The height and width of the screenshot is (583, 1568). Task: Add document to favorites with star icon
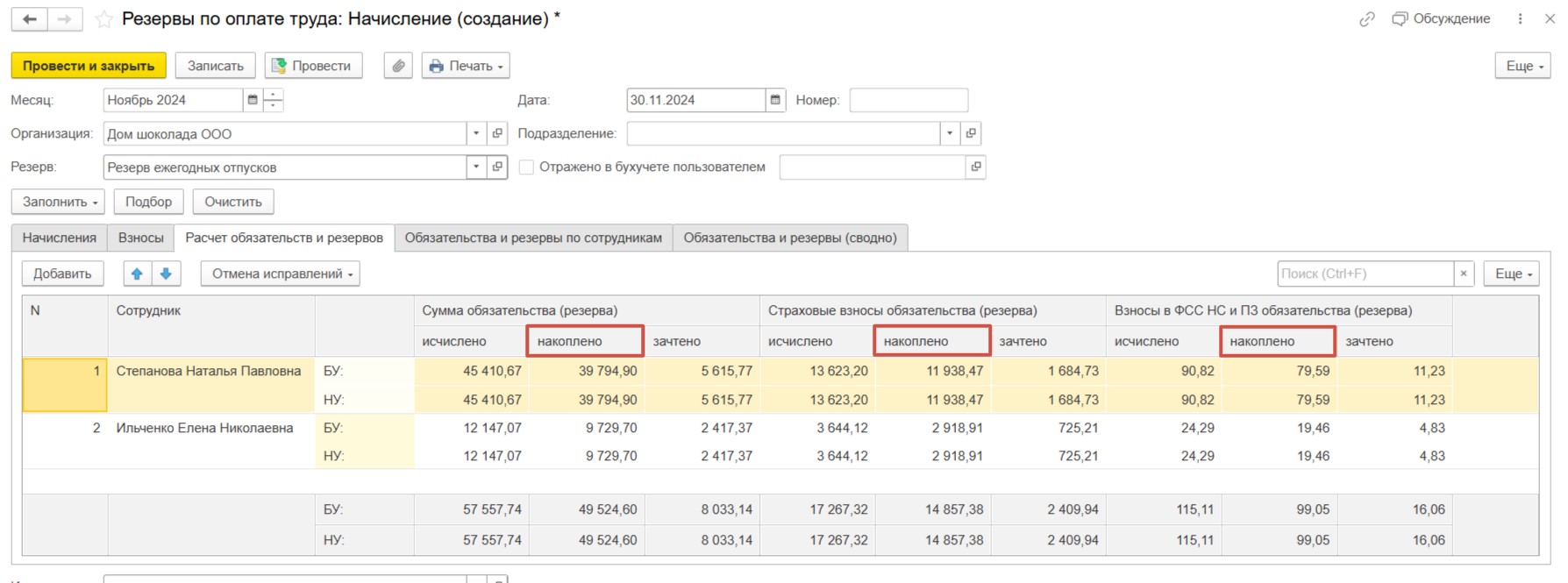[x=103, y=19]
